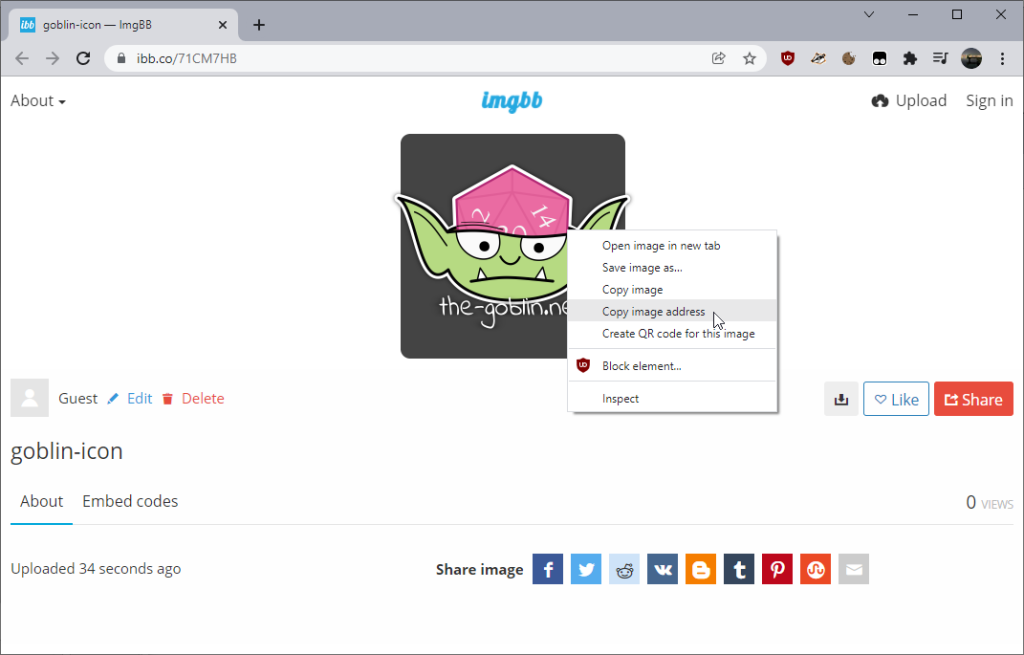1024x655 pixels.
Task: Select Copy image address
Action: (x=672, y=312)
